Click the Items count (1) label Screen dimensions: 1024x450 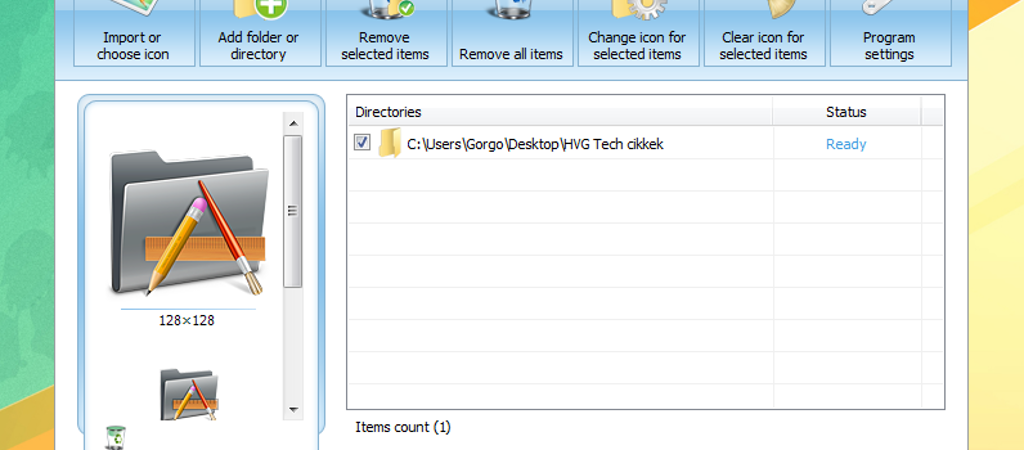(x=403, y=428)
